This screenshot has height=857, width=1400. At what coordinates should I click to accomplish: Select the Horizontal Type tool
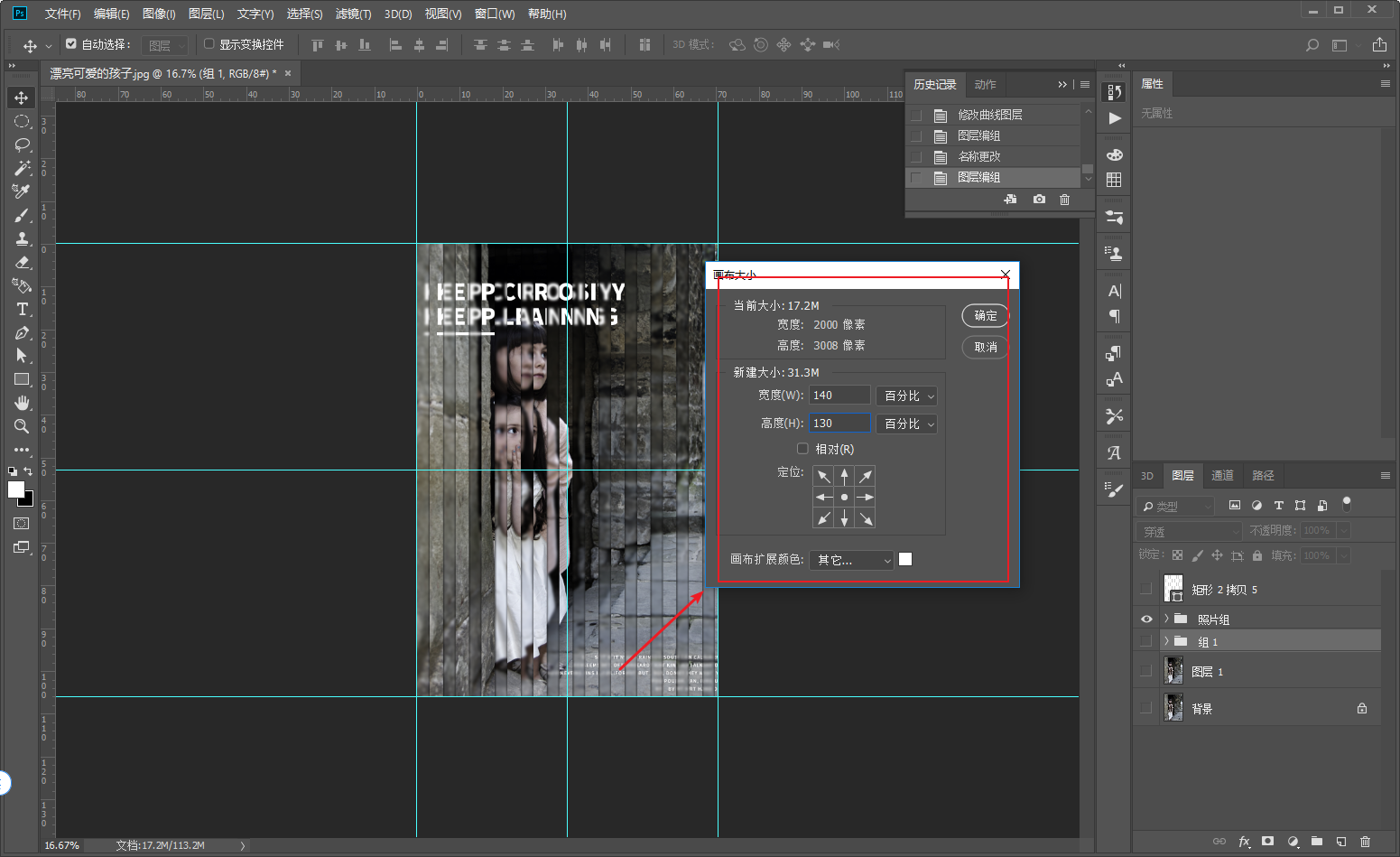pos(22,309)
